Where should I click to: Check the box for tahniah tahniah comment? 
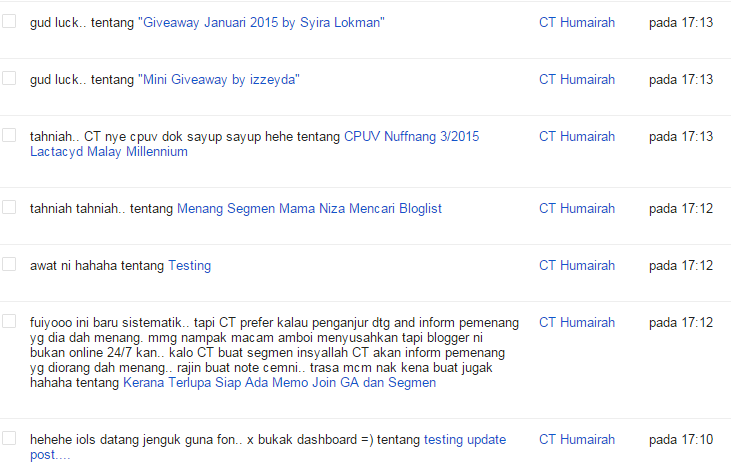tap(9, 207)
